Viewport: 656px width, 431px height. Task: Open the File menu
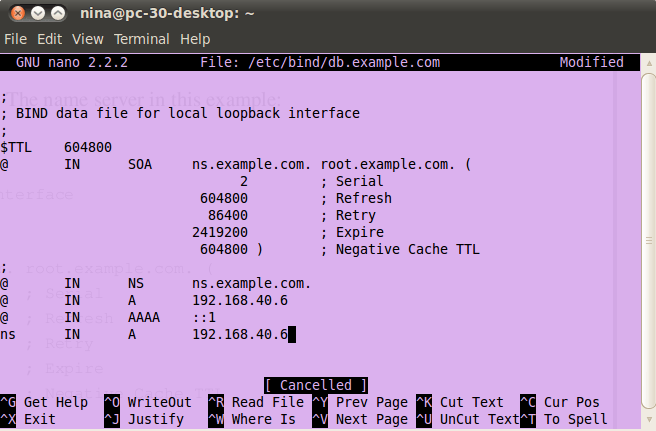pyautogui.click(x=15, y=39)
